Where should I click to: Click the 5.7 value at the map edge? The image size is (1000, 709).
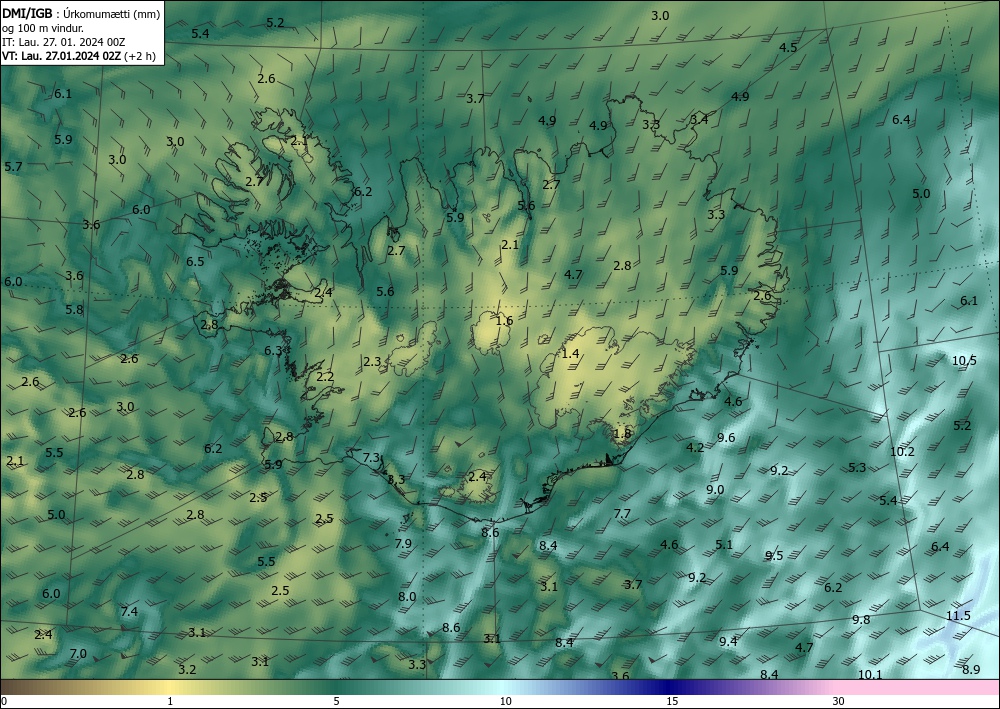click(x=13, y=166)
